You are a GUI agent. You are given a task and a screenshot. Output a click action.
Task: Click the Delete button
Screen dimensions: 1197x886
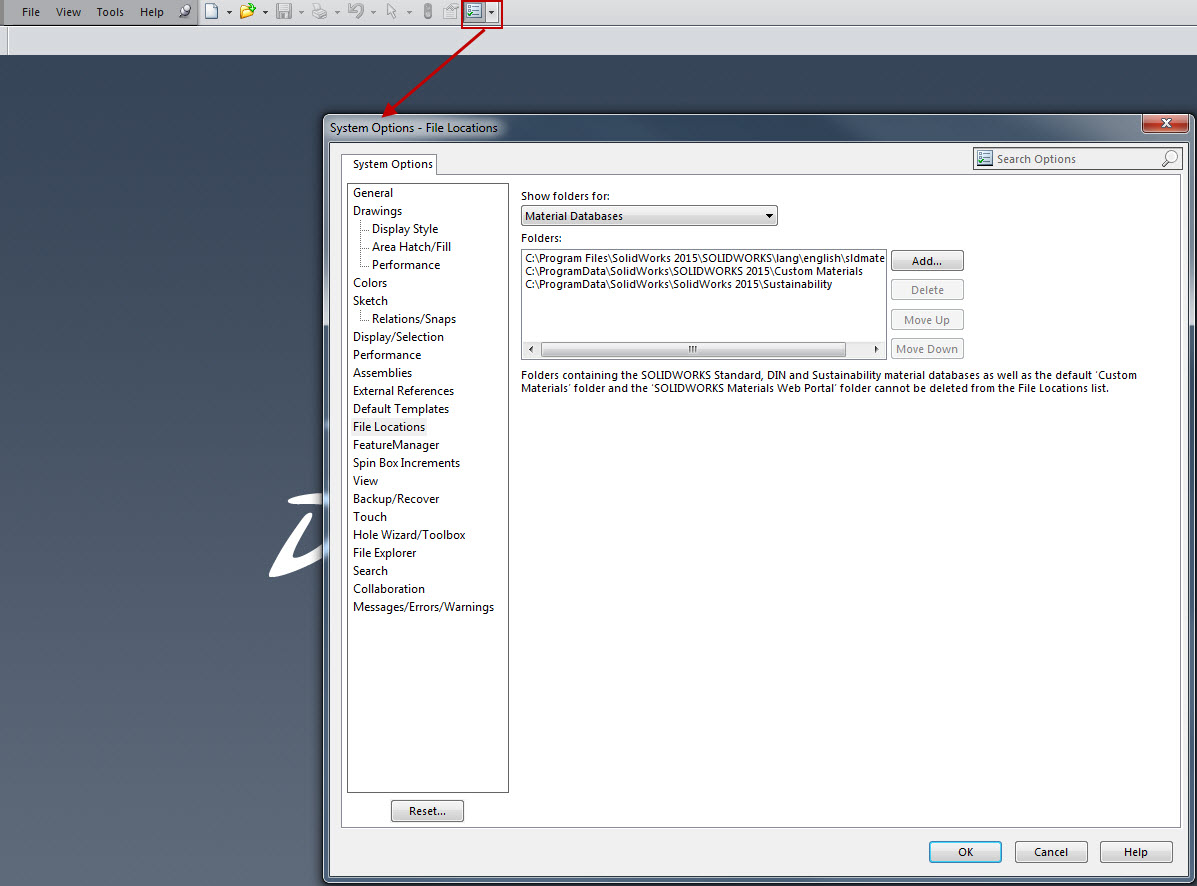click(x=927, y=290)
